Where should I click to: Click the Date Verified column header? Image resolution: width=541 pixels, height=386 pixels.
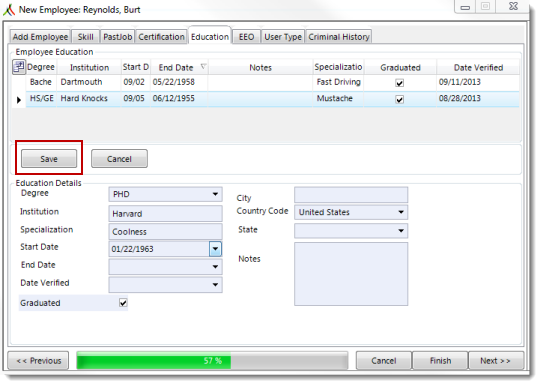coord(478,67)
